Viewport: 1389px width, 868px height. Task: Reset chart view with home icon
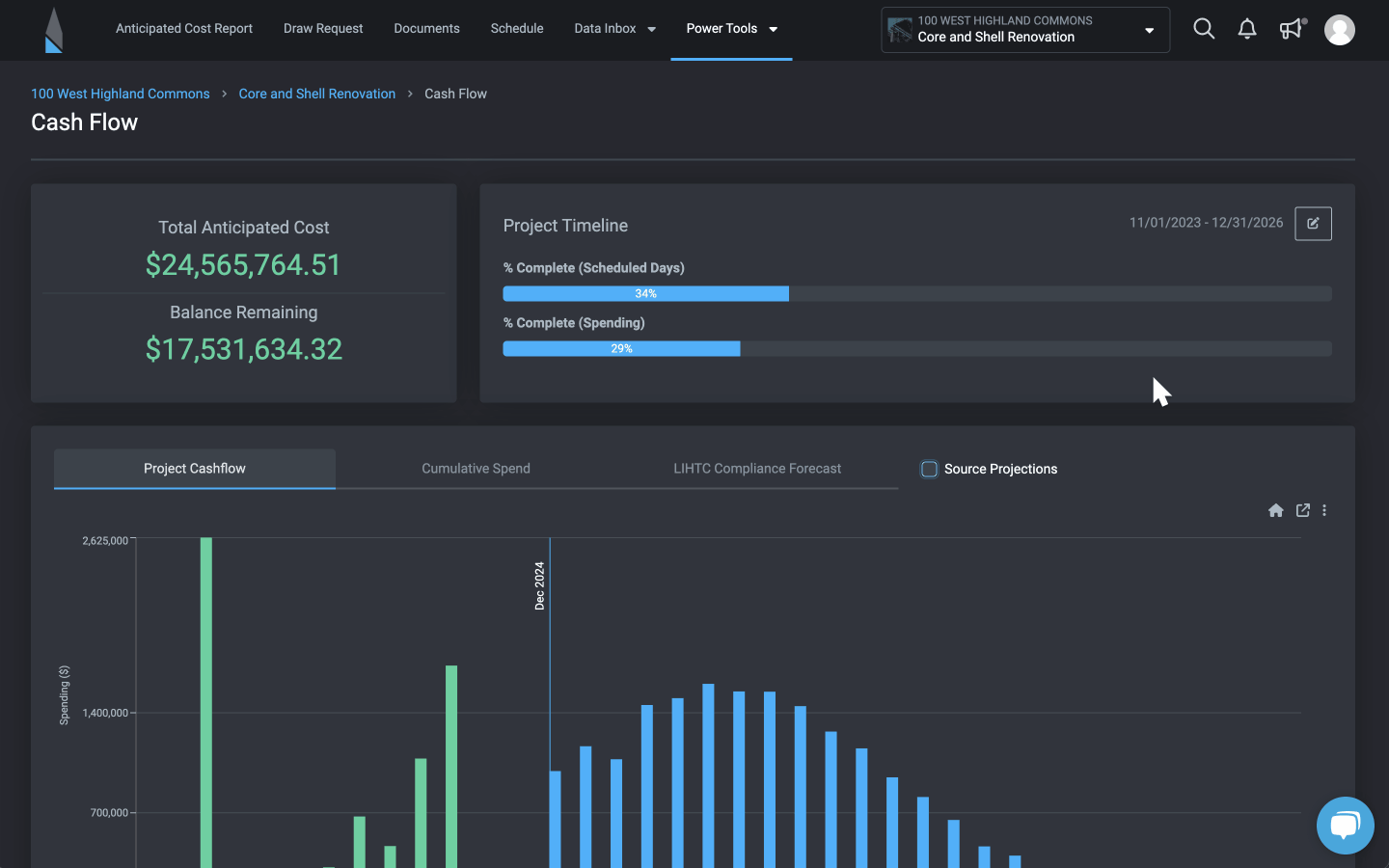click(1275, 510)
